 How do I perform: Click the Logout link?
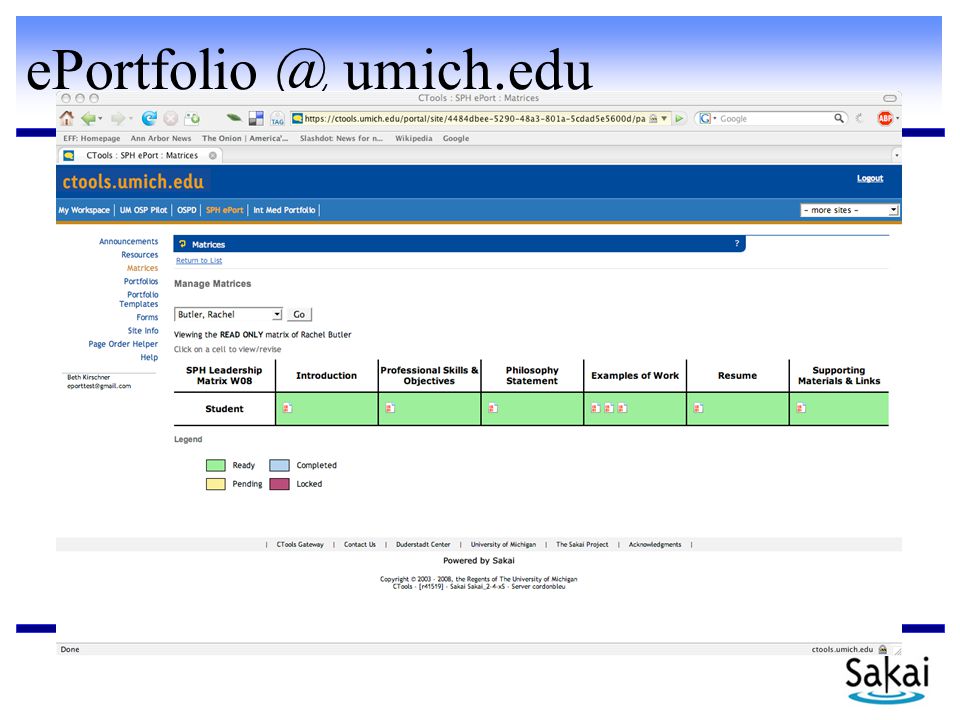coord(870,178)
